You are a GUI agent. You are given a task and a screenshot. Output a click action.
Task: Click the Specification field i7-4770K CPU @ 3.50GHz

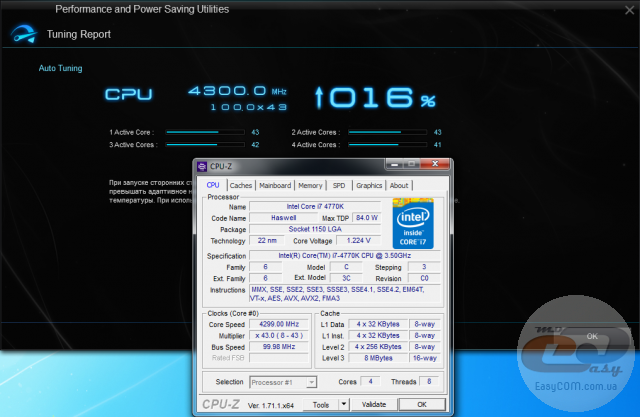point(345,256)
